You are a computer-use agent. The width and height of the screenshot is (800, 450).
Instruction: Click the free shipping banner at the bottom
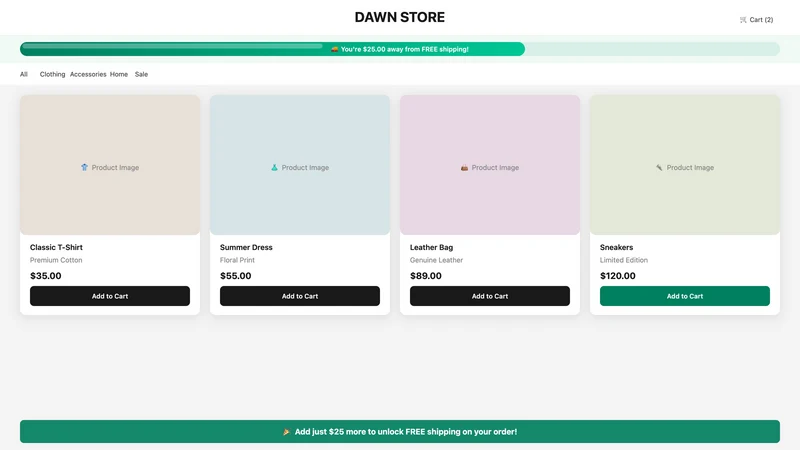pyautogui.click(x=399, y=432)
